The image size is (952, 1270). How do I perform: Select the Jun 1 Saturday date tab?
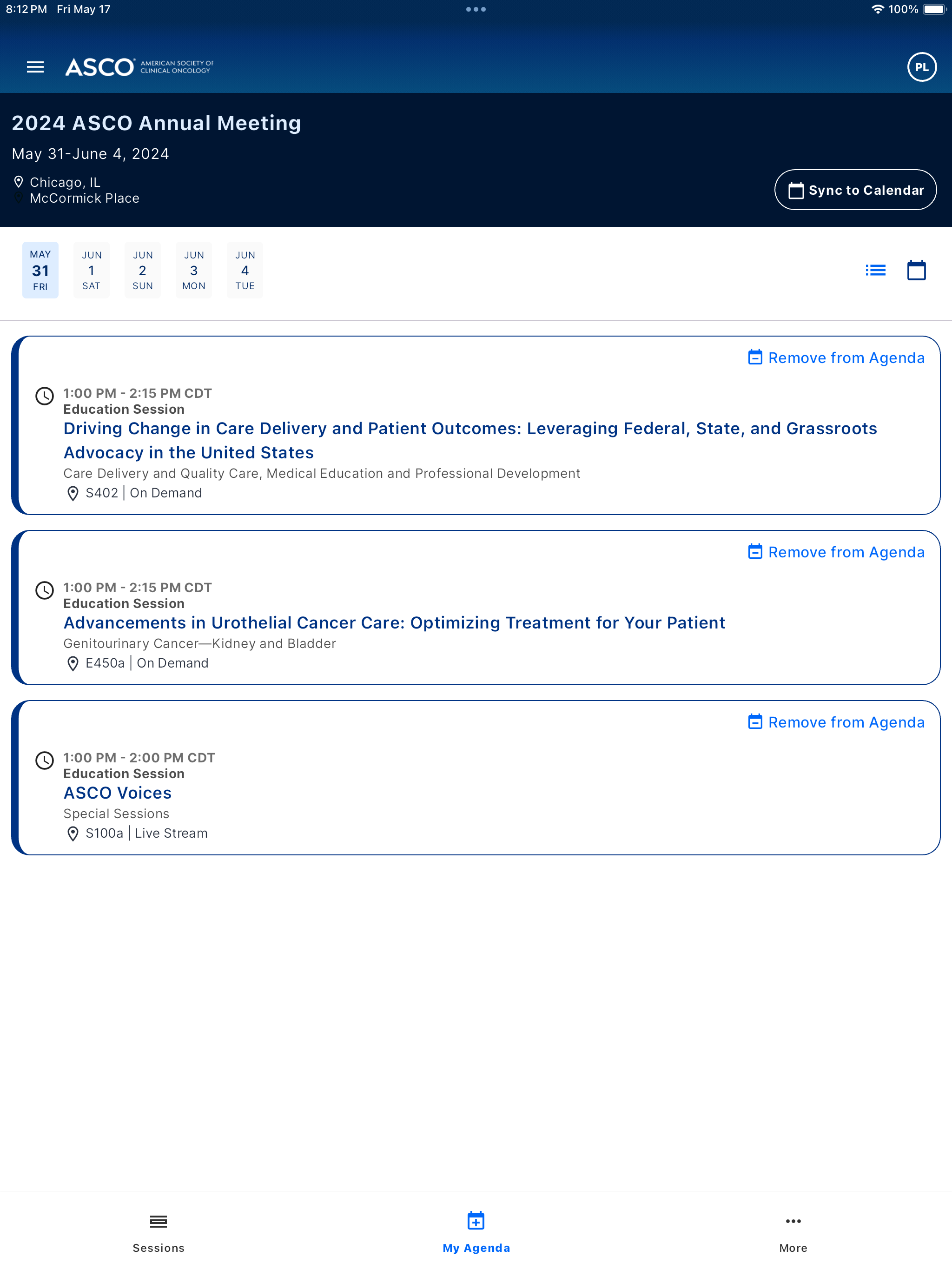pos(91,271)
